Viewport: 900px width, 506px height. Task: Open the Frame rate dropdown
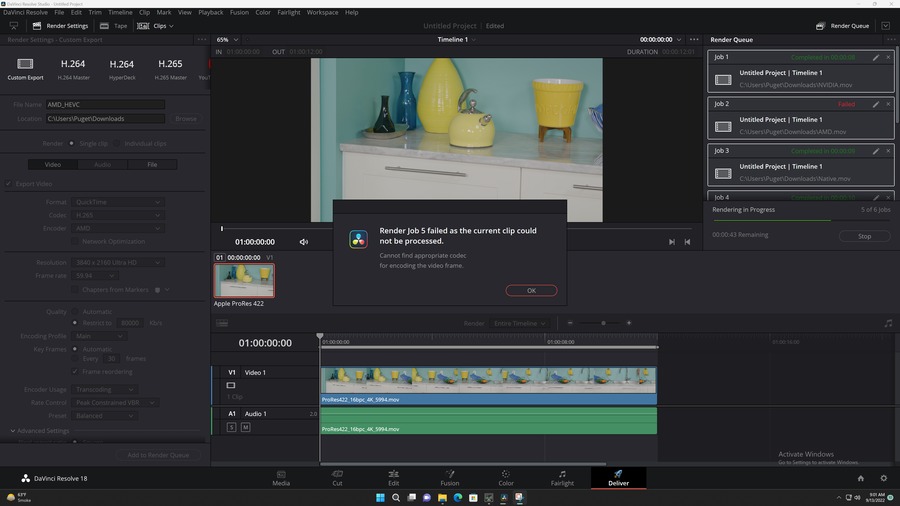(95, 275)
